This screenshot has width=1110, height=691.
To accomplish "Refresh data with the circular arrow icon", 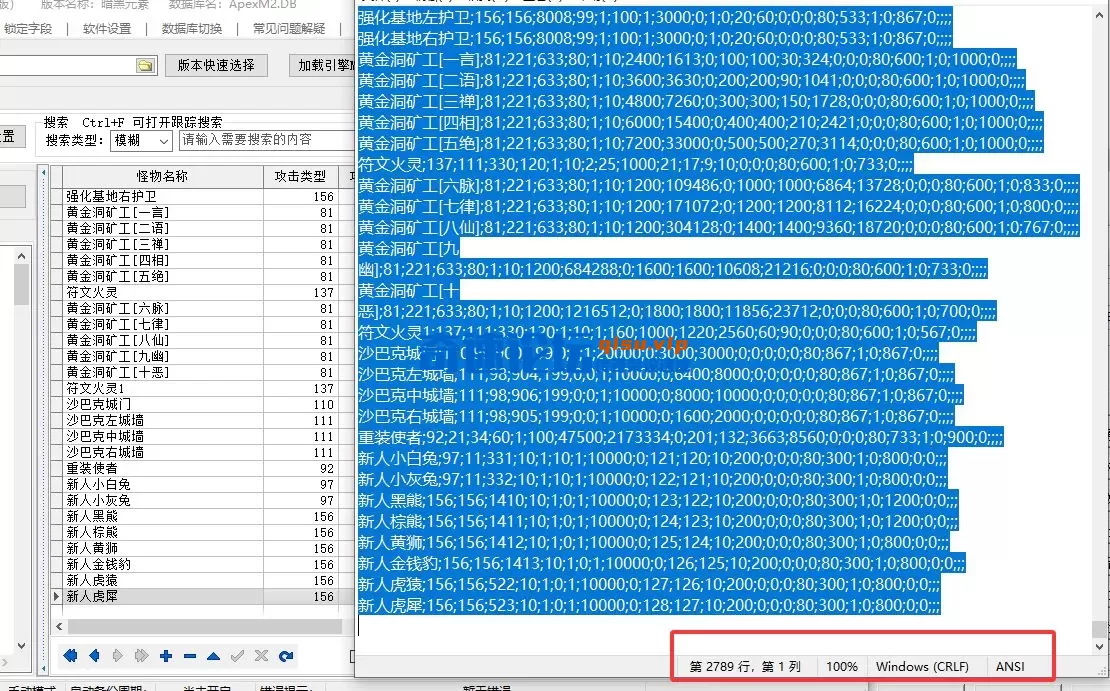I will click(285, 656).
